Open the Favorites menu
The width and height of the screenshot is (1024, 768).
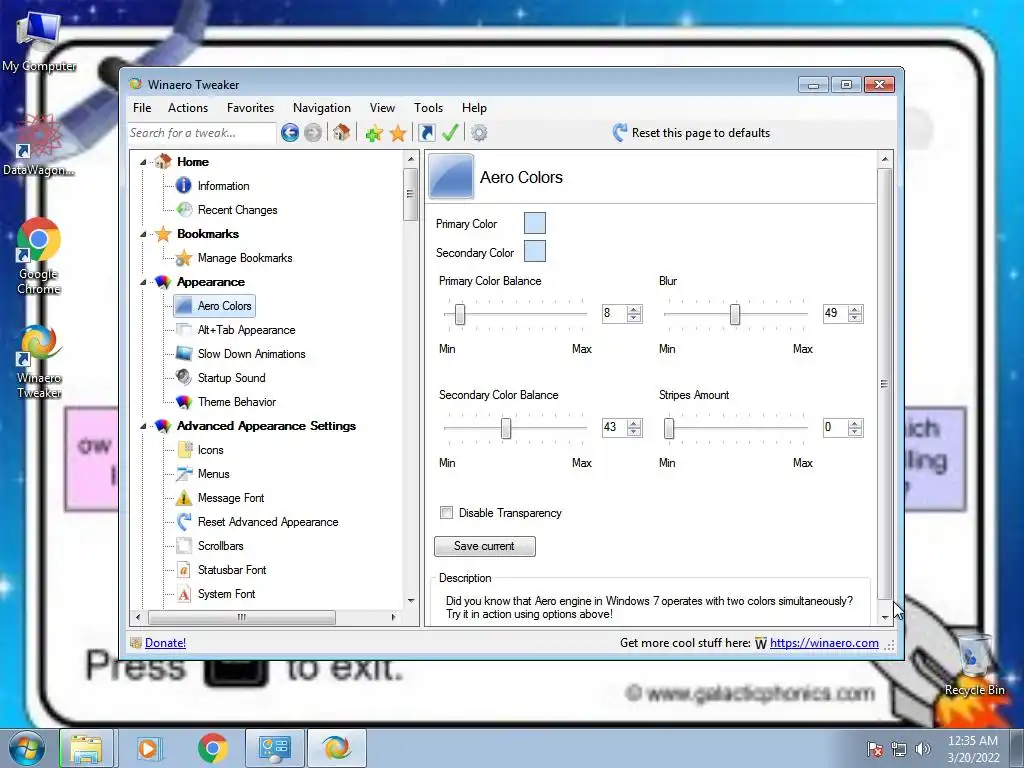[x=250, y=108]
